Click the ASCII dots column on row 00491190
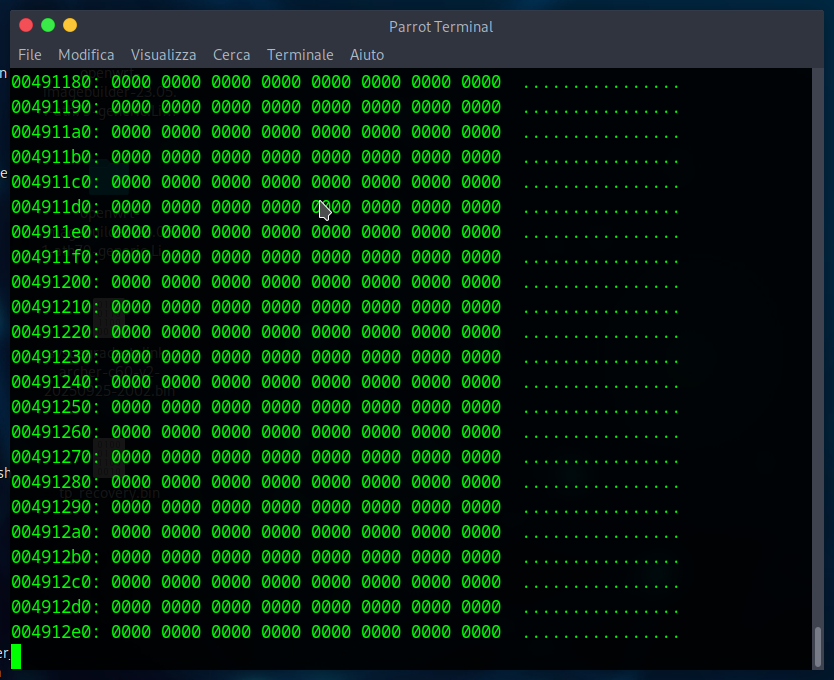The height and width of the screenshot is (680, 834). [x=600, y=107]
